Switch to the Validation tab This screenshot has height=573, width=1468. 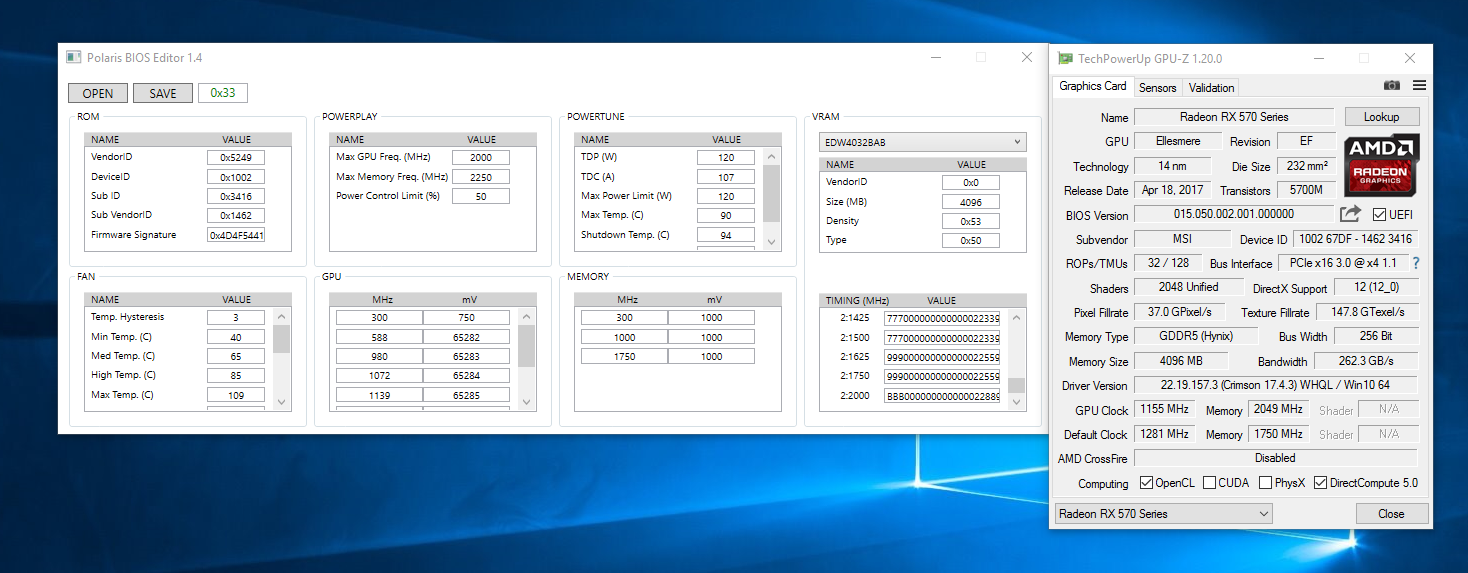coord(1211,88)
